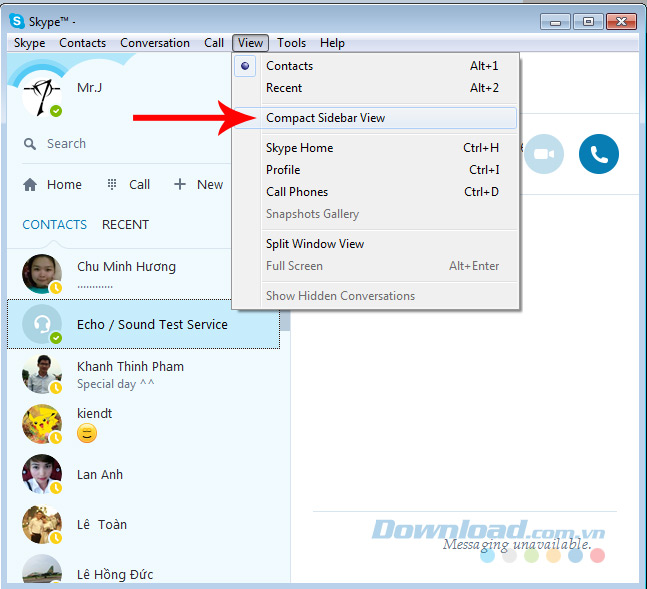The width and height of the screenshot is (647, 589).
Task: Click Show Hidden Conversations entry
Action: (x=375, y=296)
